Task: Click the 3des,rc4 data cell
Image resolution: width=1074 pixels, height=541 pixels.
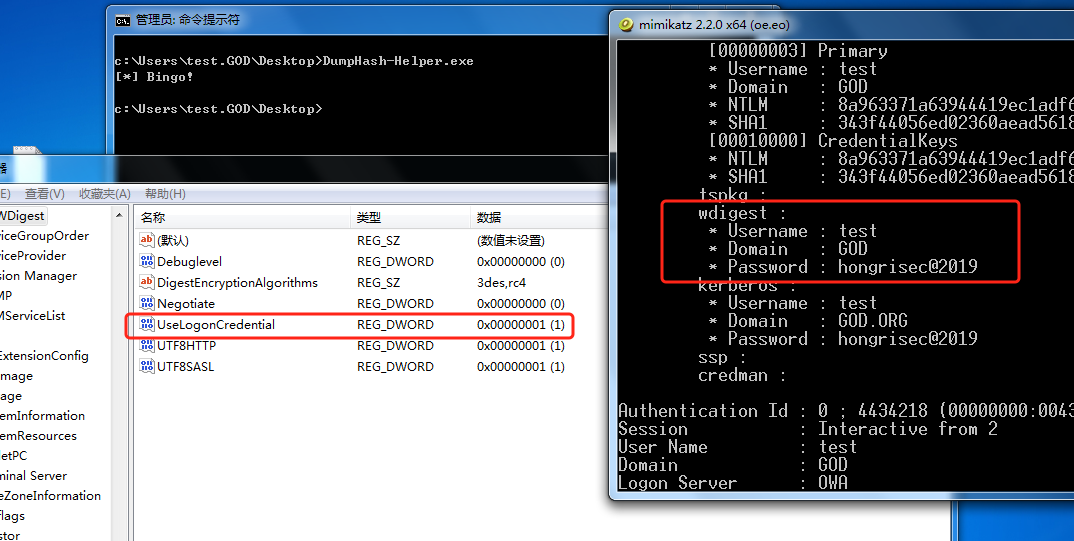Action: coord(501,283)
